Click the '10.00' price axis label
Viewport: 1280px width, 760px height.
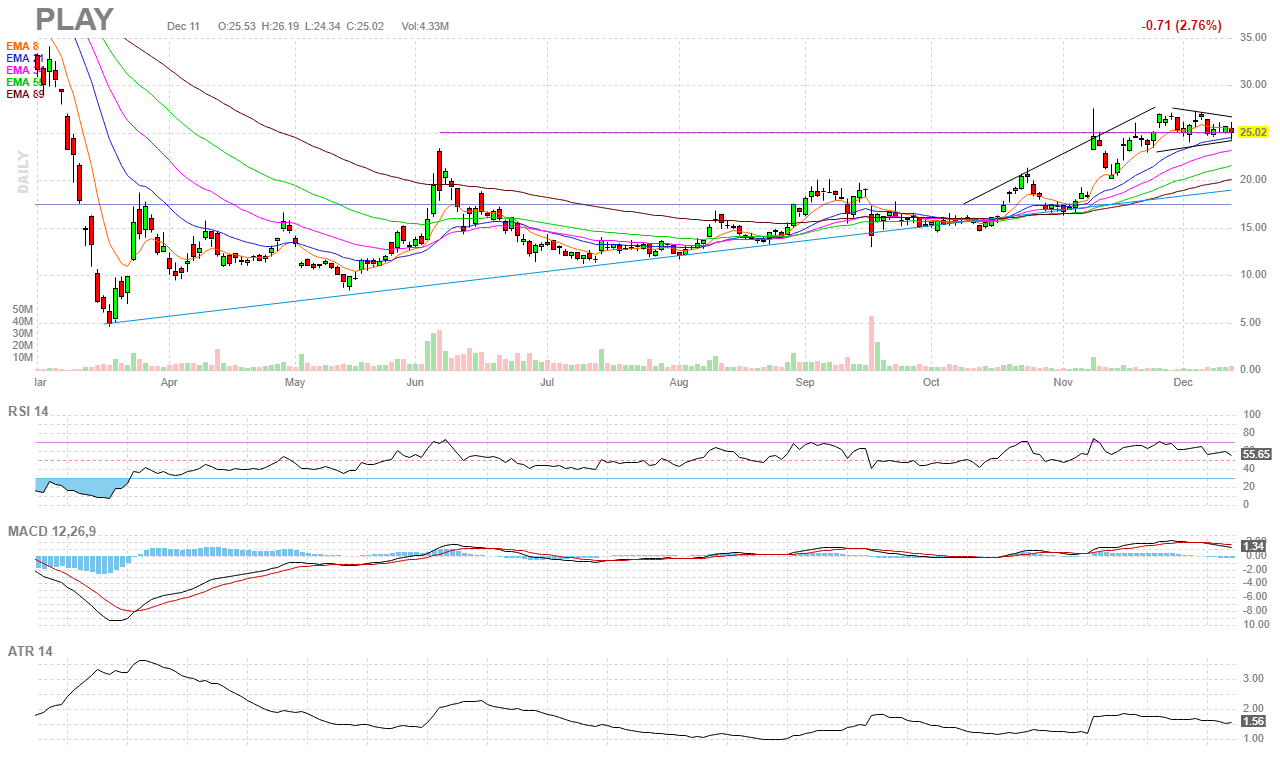pos(1254,275)
